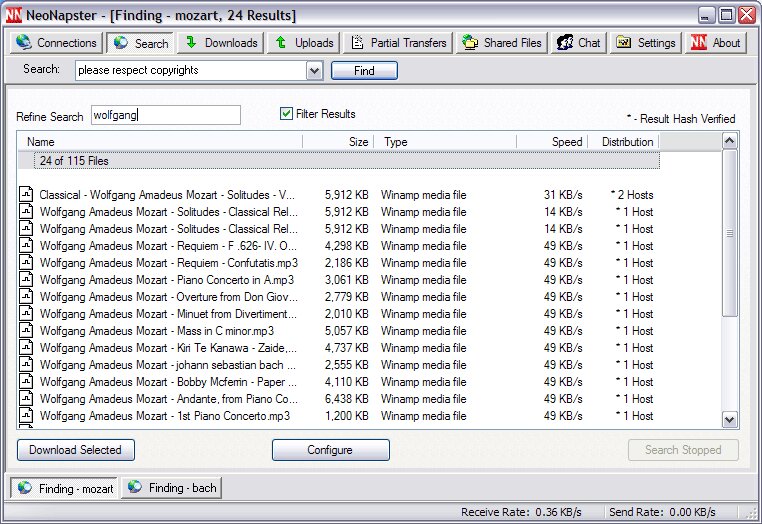
Task: Open the Shared Files tab
Action: 502,43
